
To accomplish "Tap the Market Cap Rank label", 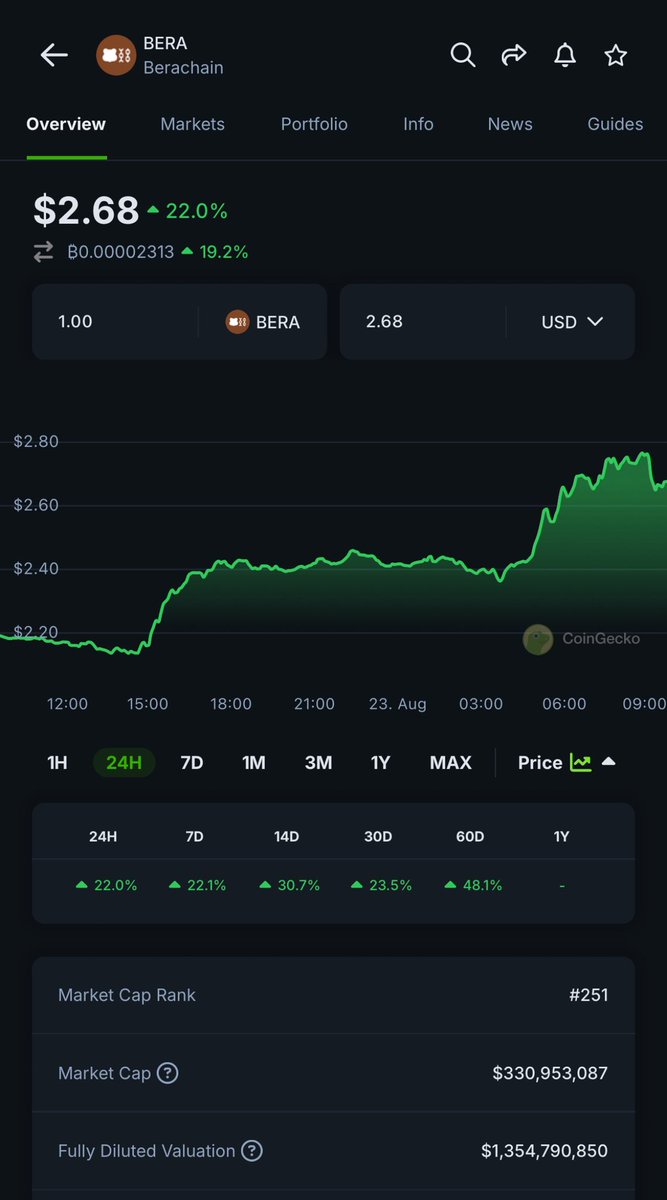I will (x=127, y=995).
